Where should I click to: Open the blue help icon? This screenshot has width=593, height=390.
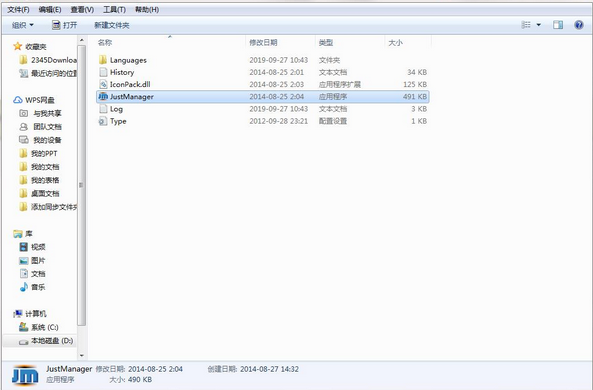tap(579, 25)
